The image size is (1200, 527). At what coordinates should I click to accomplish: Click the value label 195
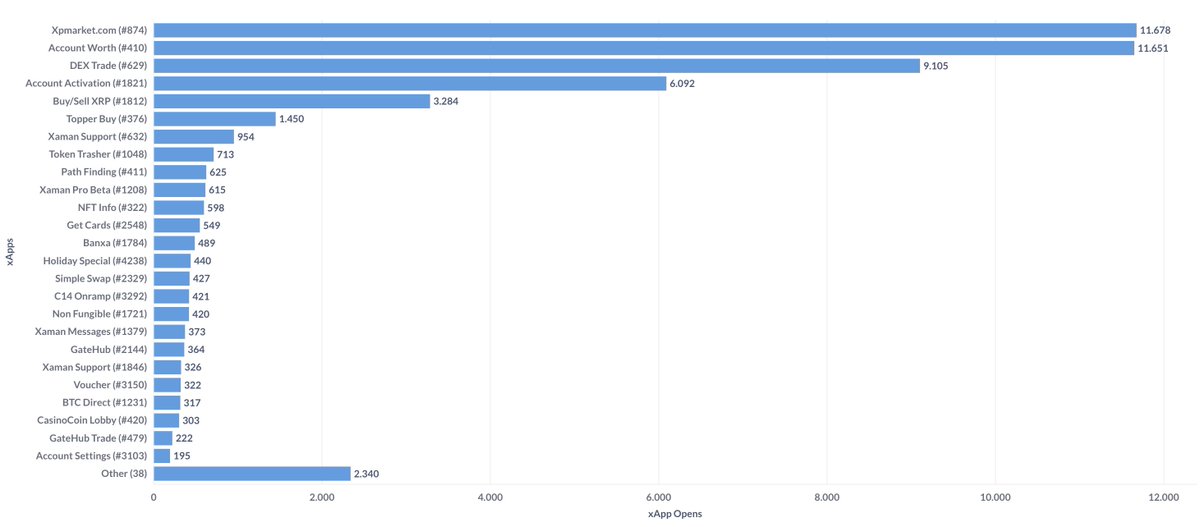pos(182,456)
